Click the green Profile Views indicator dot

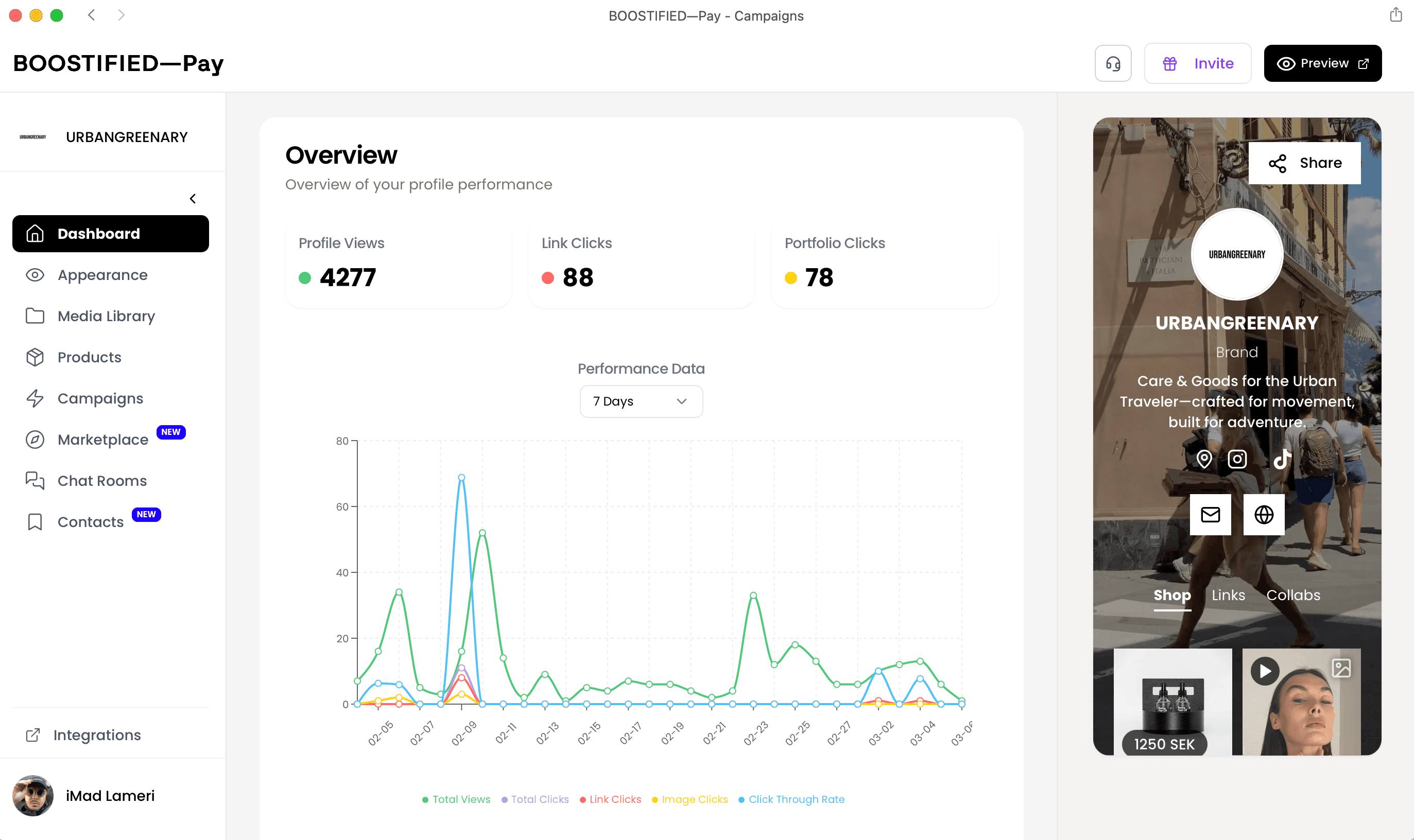pos(305,278)
